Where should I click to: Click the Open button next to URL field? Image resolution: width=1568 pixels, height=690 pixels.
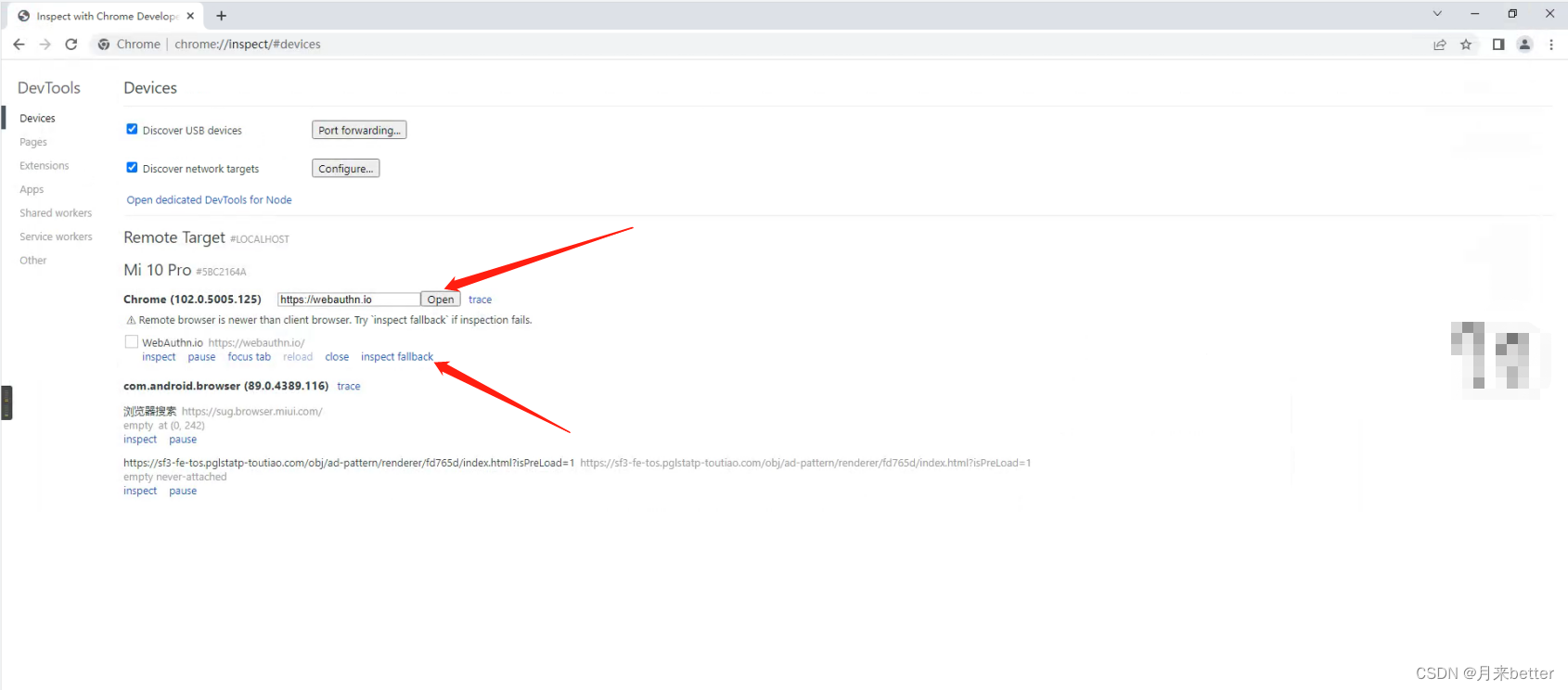click(441, 299)
